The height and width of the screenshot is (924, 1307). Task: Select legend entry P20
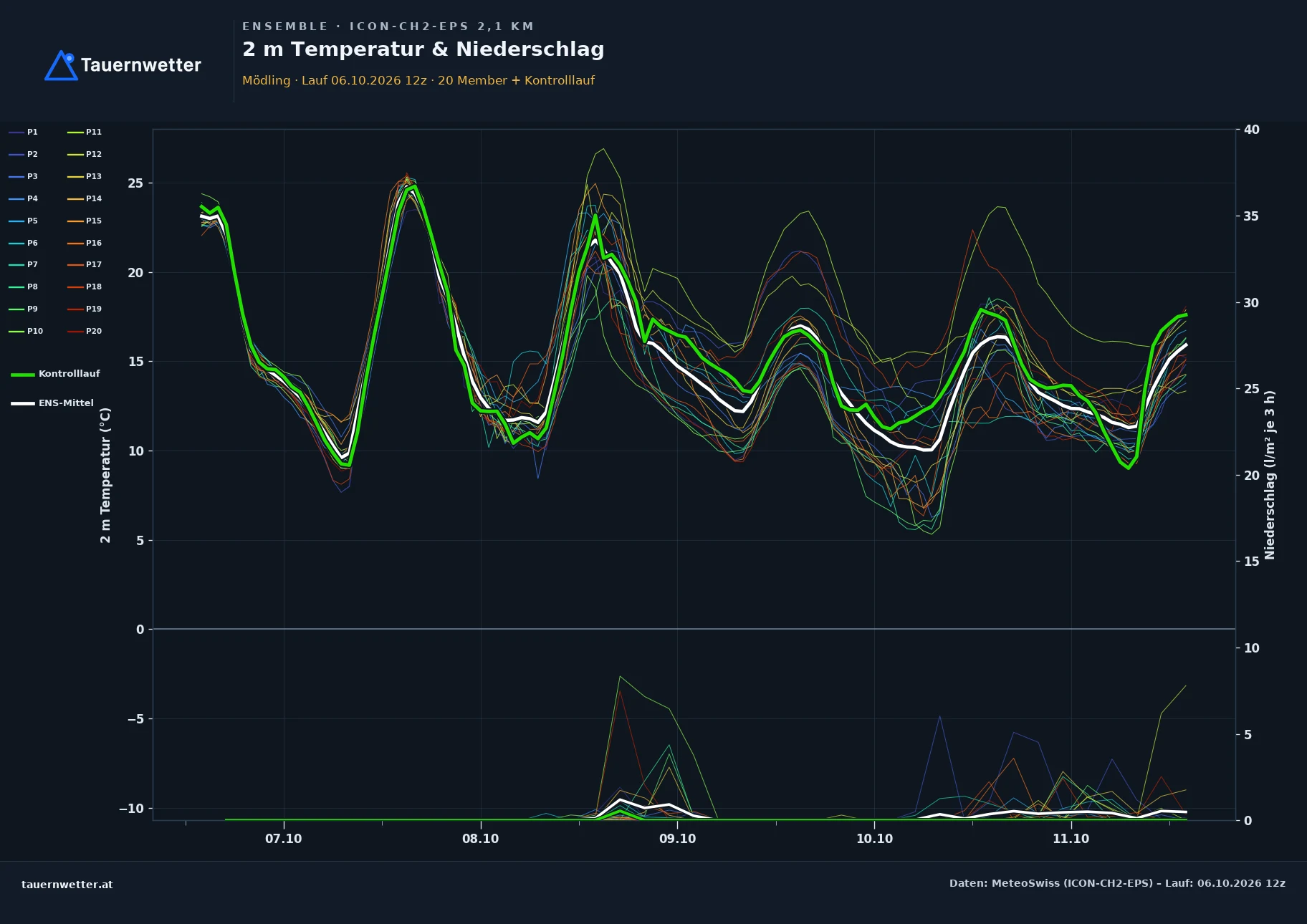85,331
